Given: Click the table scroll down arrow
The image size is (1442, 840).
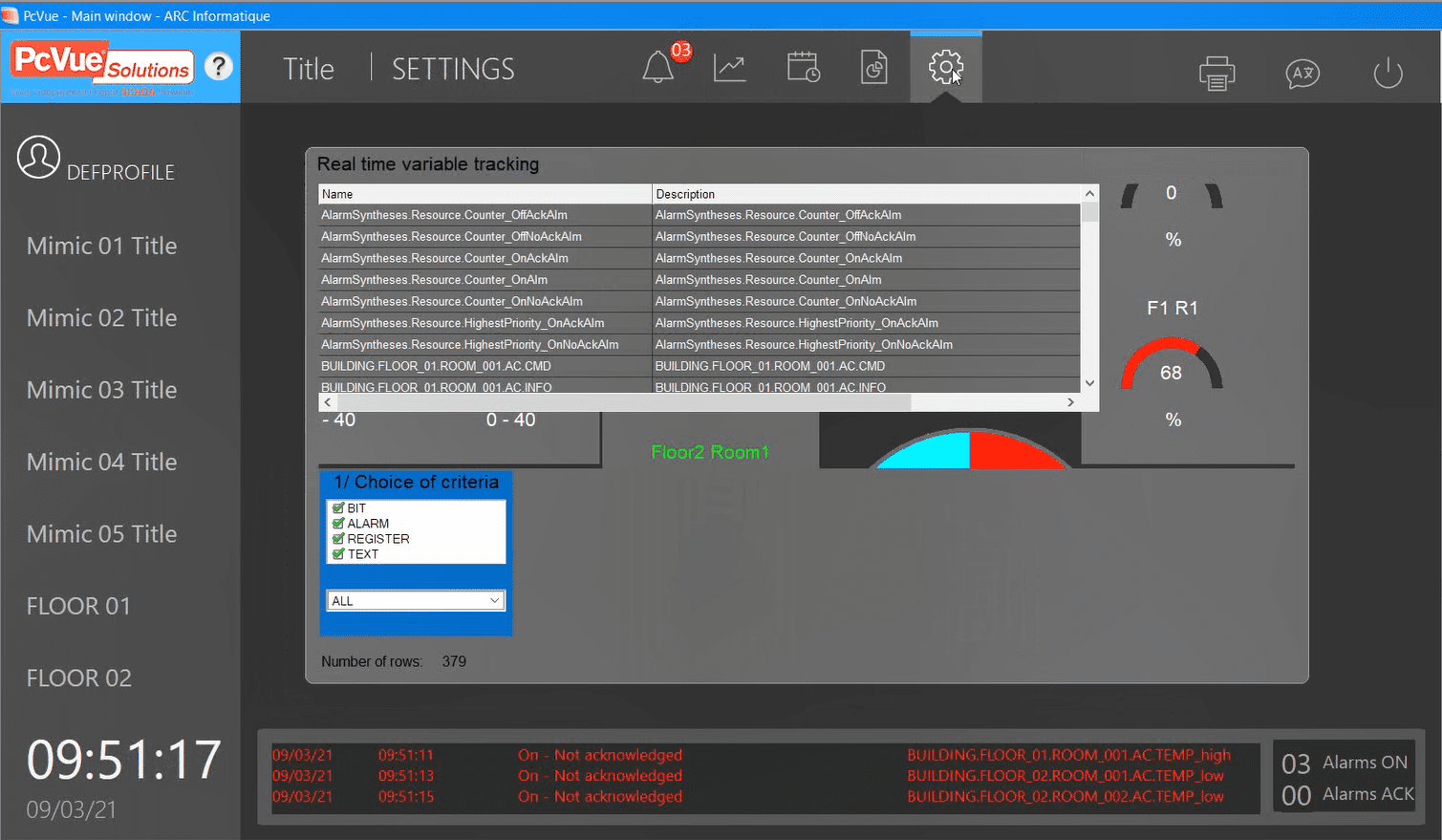Looking at the screenshot, I should [x=1089, y=383].
